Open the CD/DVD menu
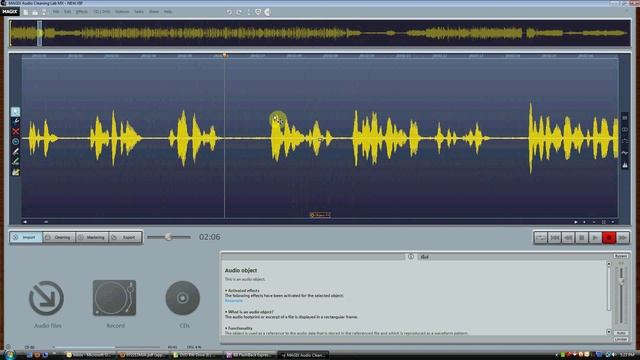The width and height of the screenshot is (640, 360). 102,12
